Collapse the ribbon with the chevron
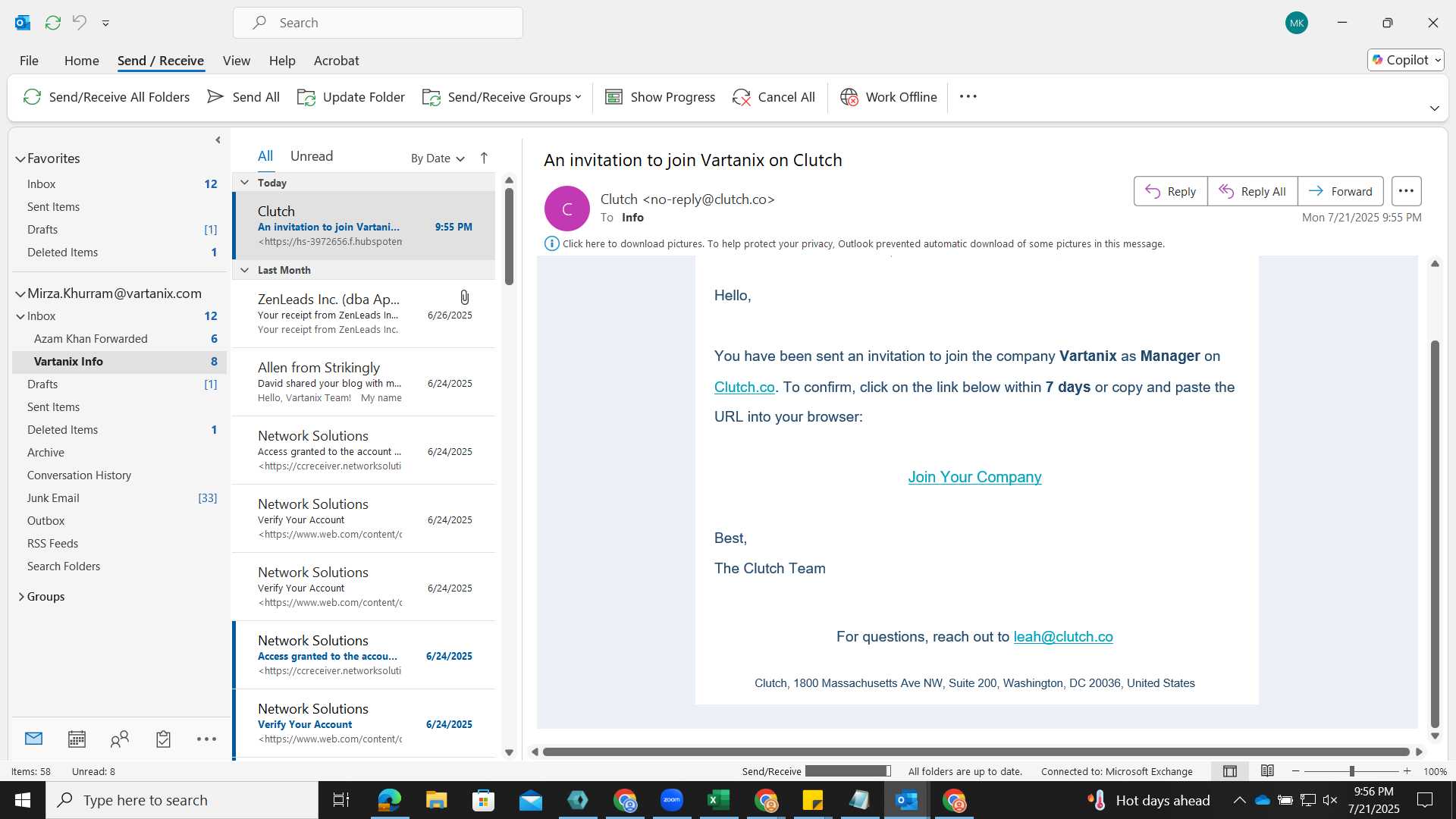The height and width of the screenshot is (819, 1456). click(1434, 108)
